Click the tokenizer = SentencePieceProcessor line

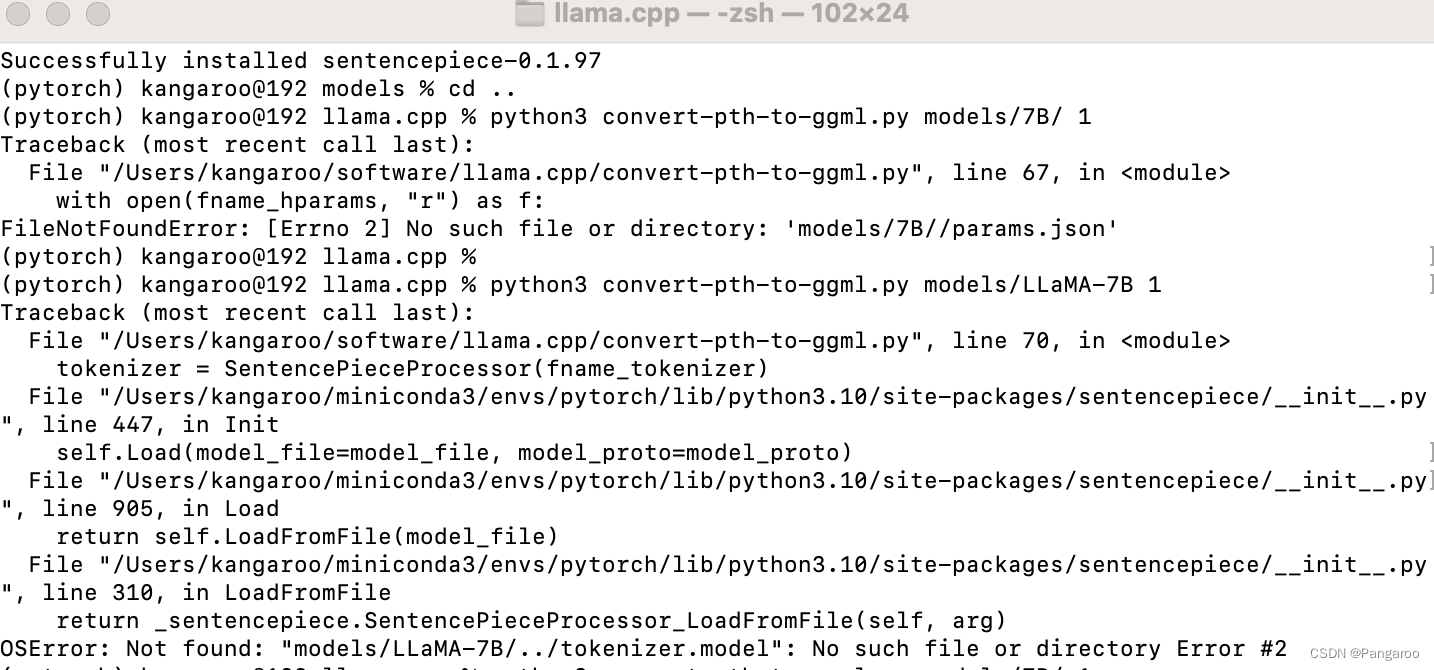412,369
